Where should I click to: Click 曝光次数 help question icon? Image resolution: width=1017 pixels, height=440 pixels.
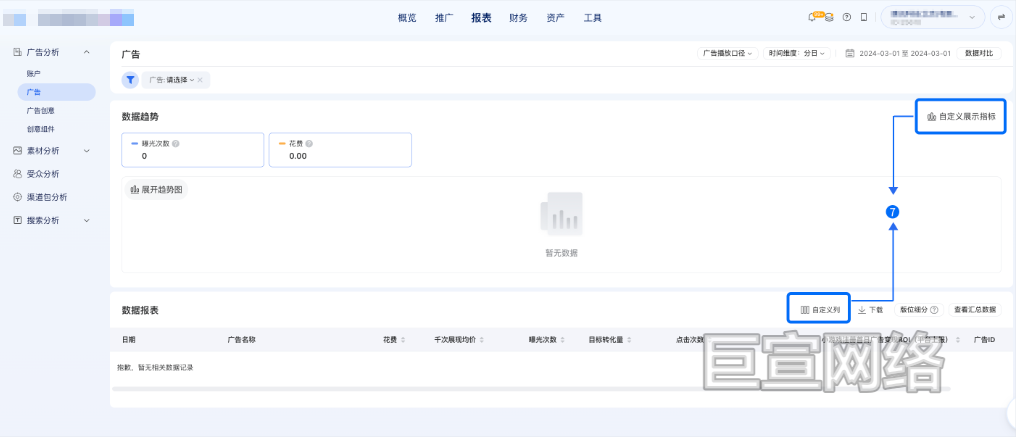176,144
